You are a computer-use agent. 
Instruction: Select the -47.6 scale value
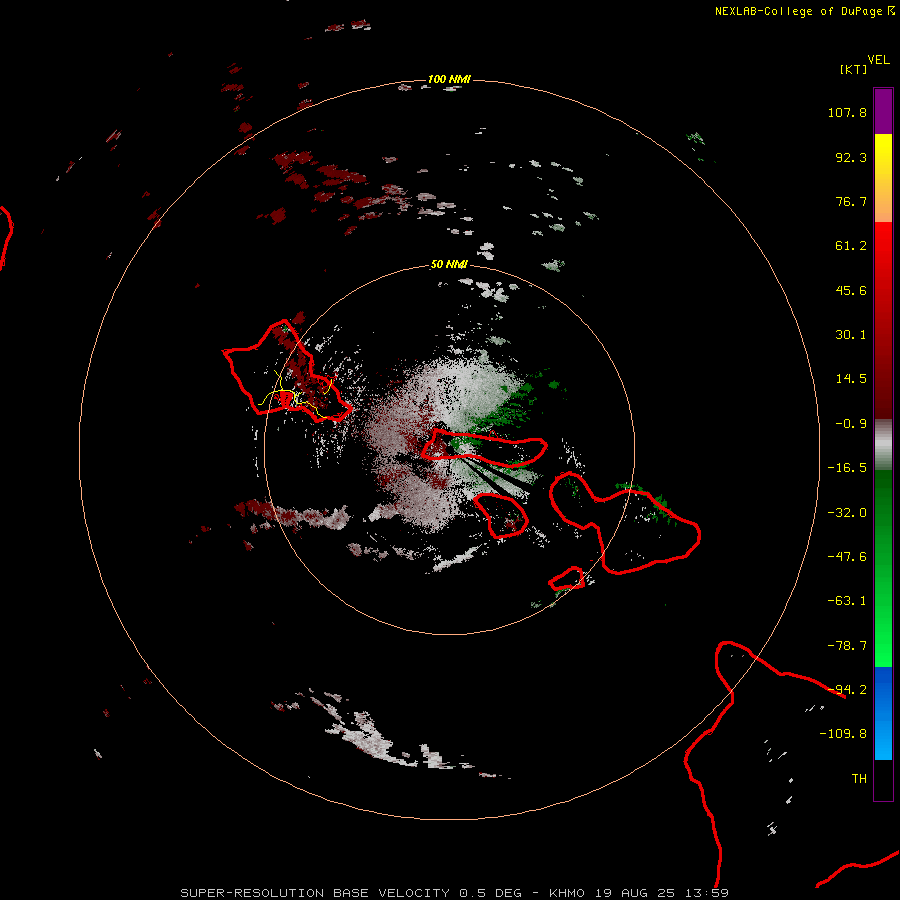[x=847, y=557]
